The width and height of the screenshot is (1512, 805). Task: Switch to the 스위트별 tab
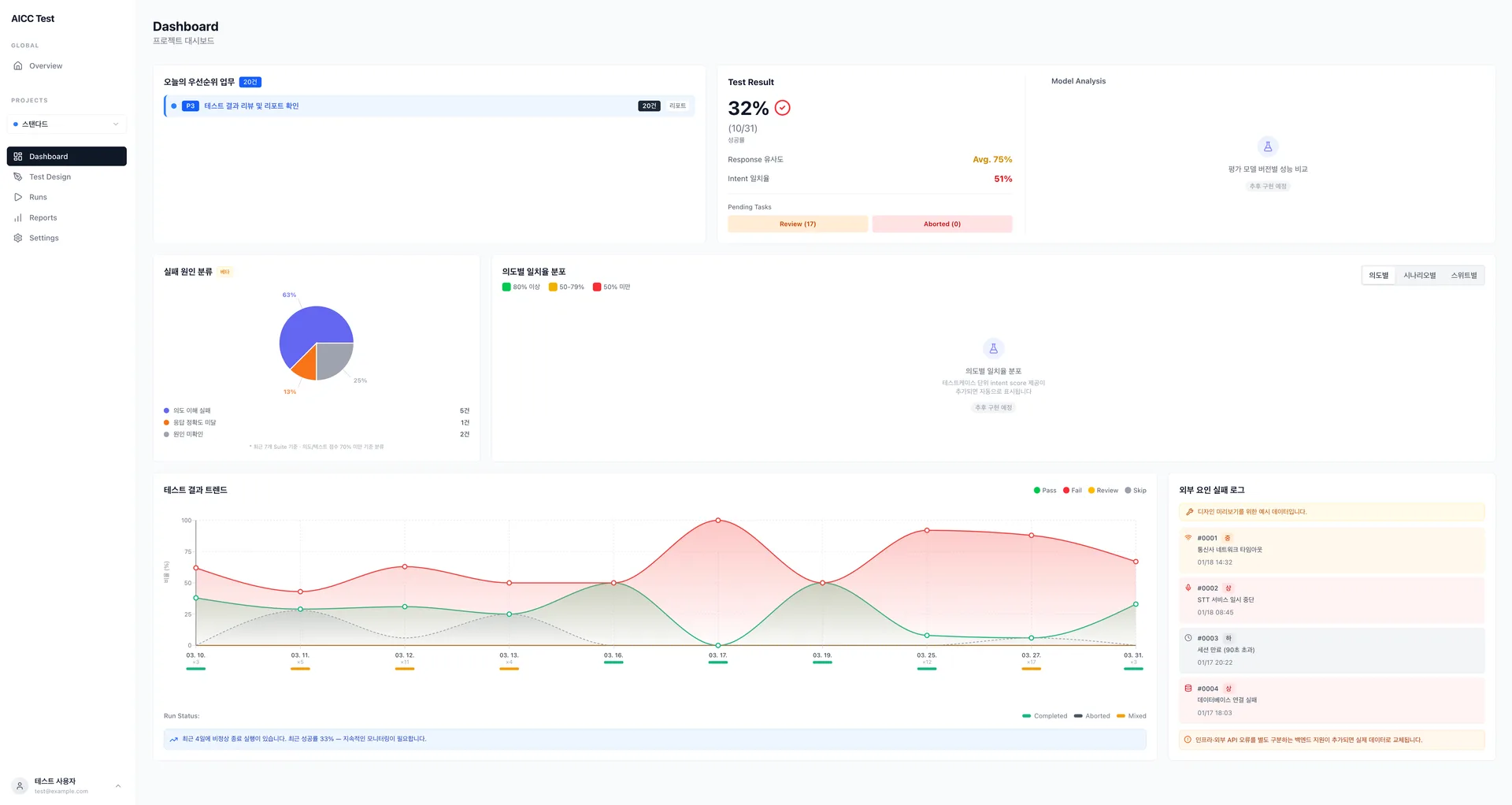point(1463,276)
